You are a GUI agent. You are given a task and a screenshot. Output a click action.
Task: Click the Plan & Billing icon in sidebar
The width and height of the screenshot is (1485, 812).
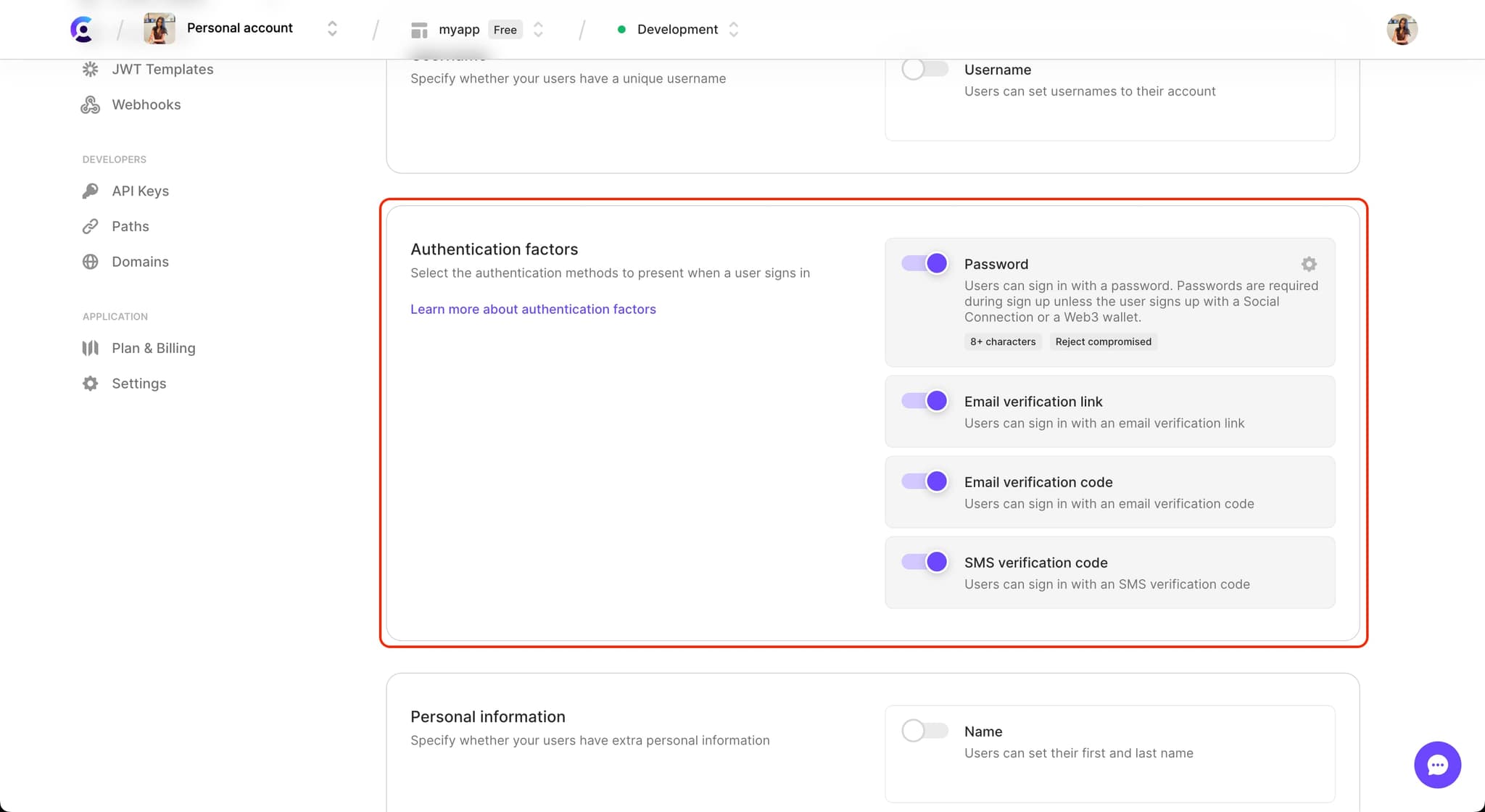click(90, 347)
